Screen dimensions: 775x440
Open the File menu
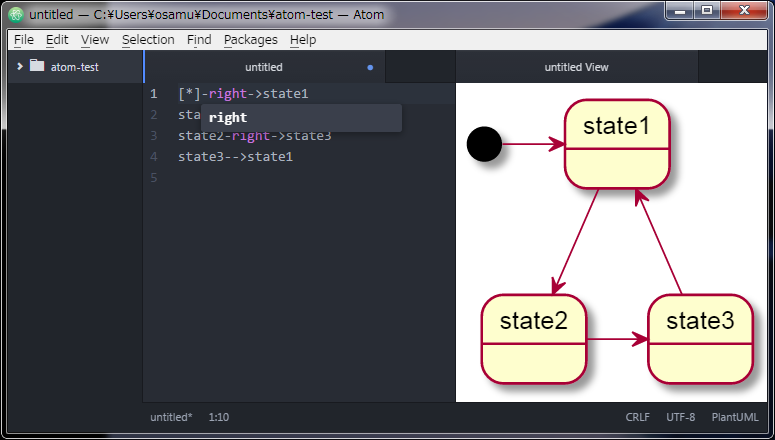point(24,40)
